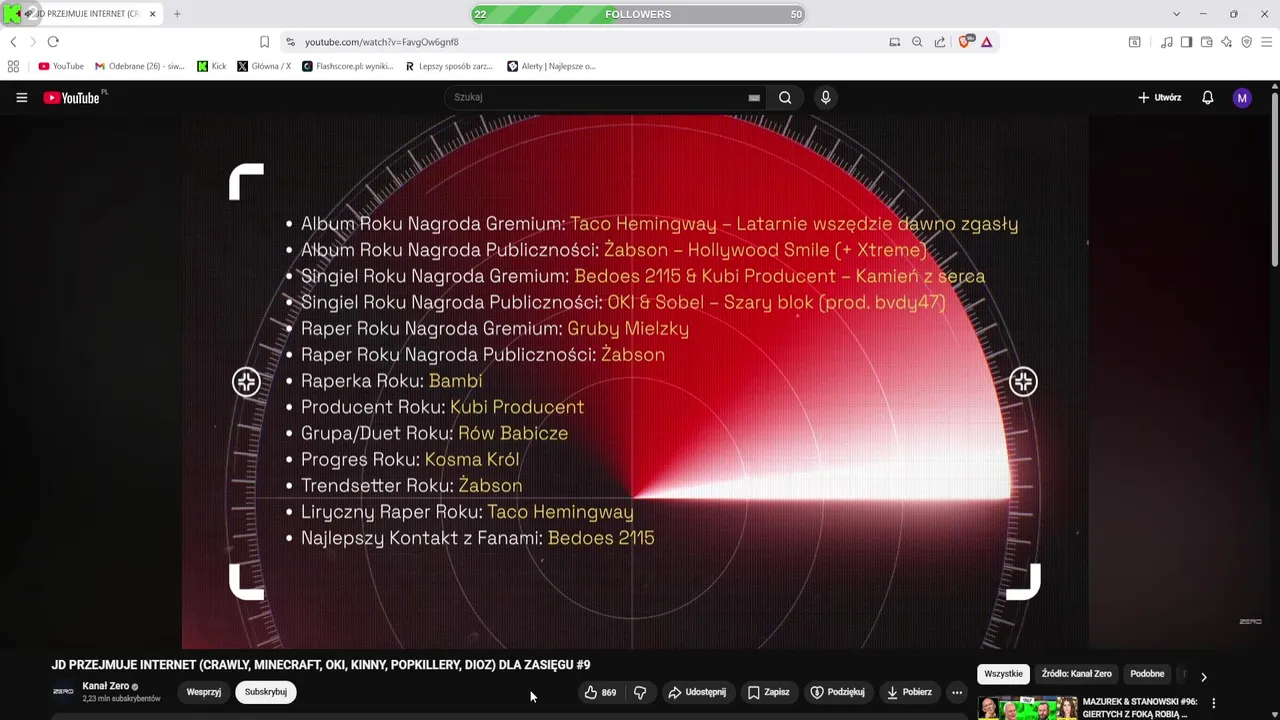This screenshot has height=720, width=1280.
Task: Click the followers goal progress bar
Action: point(638,14)
